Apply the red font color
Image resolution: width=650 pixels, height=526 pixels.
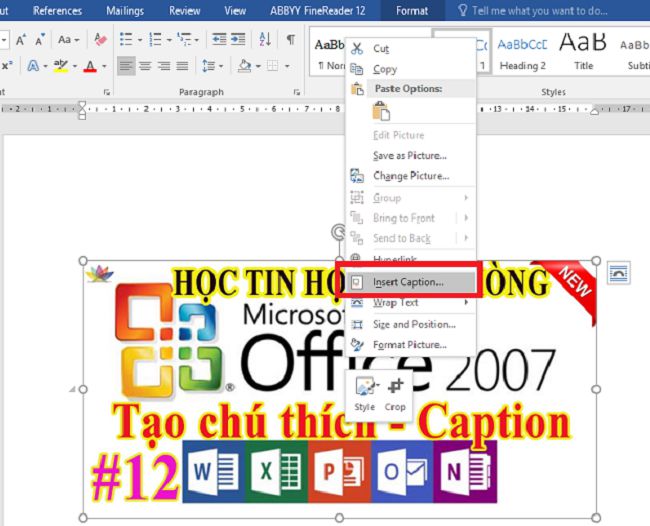(90, 66)
